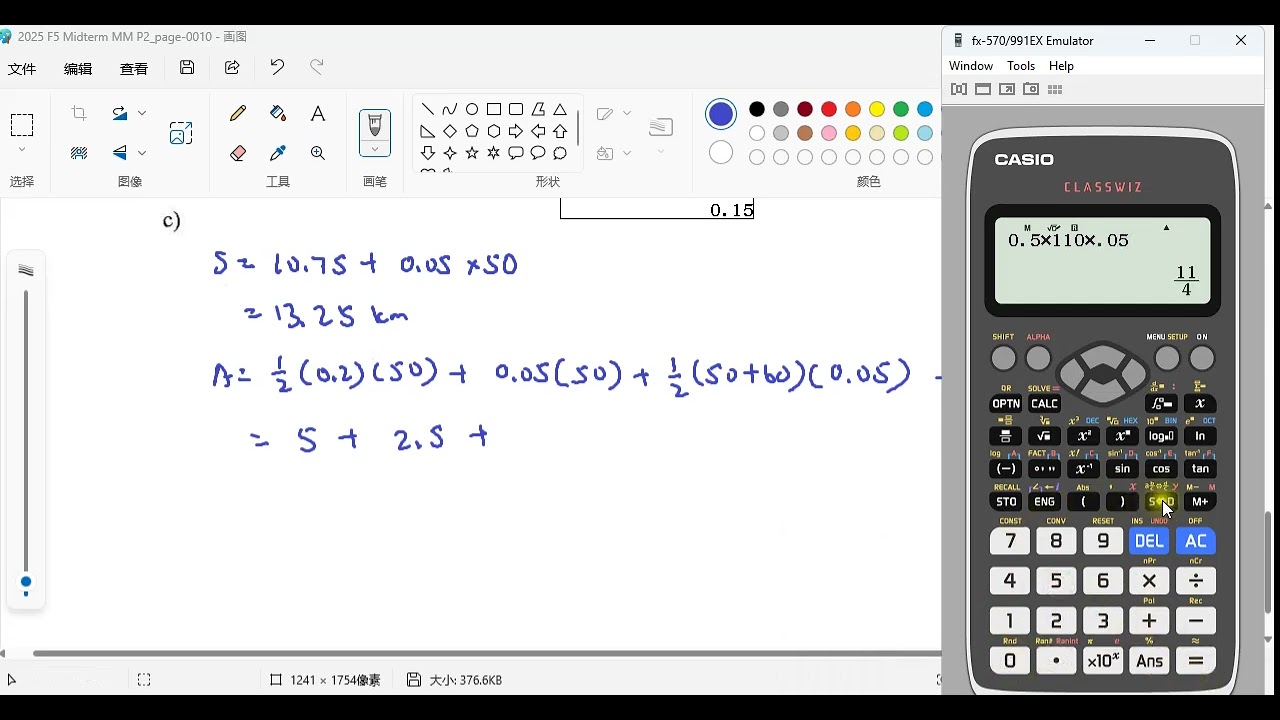This screenshot has width=1280, height=720.
Task: Click the calculator Ans key
Action: coord(1149,661)
